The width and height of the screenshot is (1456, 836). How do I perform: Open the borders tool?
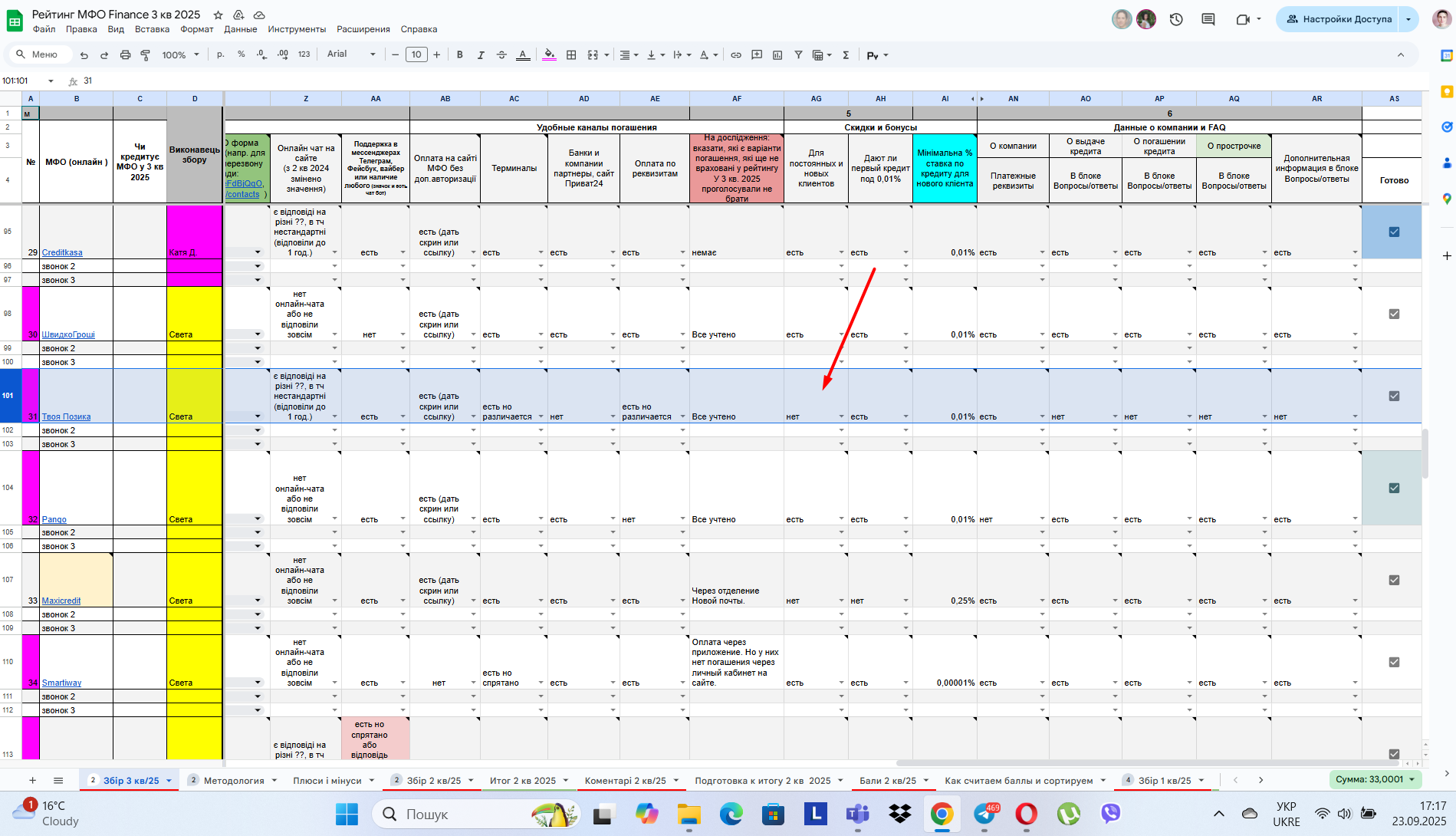coord(571,55)
